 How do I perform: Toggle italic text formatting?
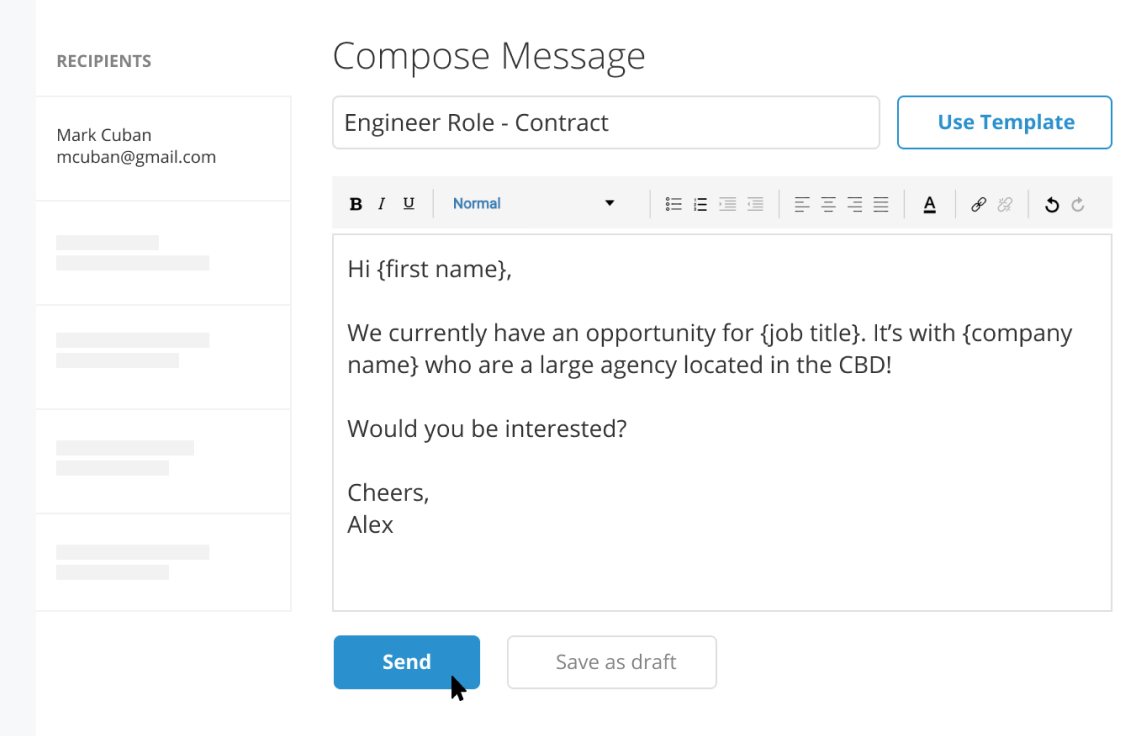click(382, 204)
